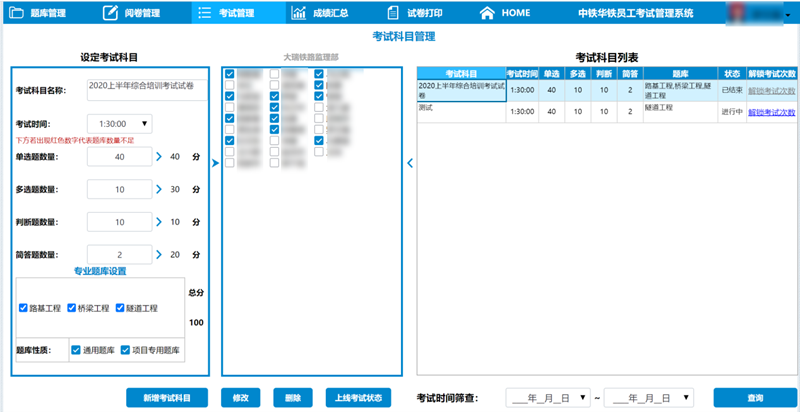Click the arrow beside 单选题数量 field
800x412 pixels.
(159, 157)
